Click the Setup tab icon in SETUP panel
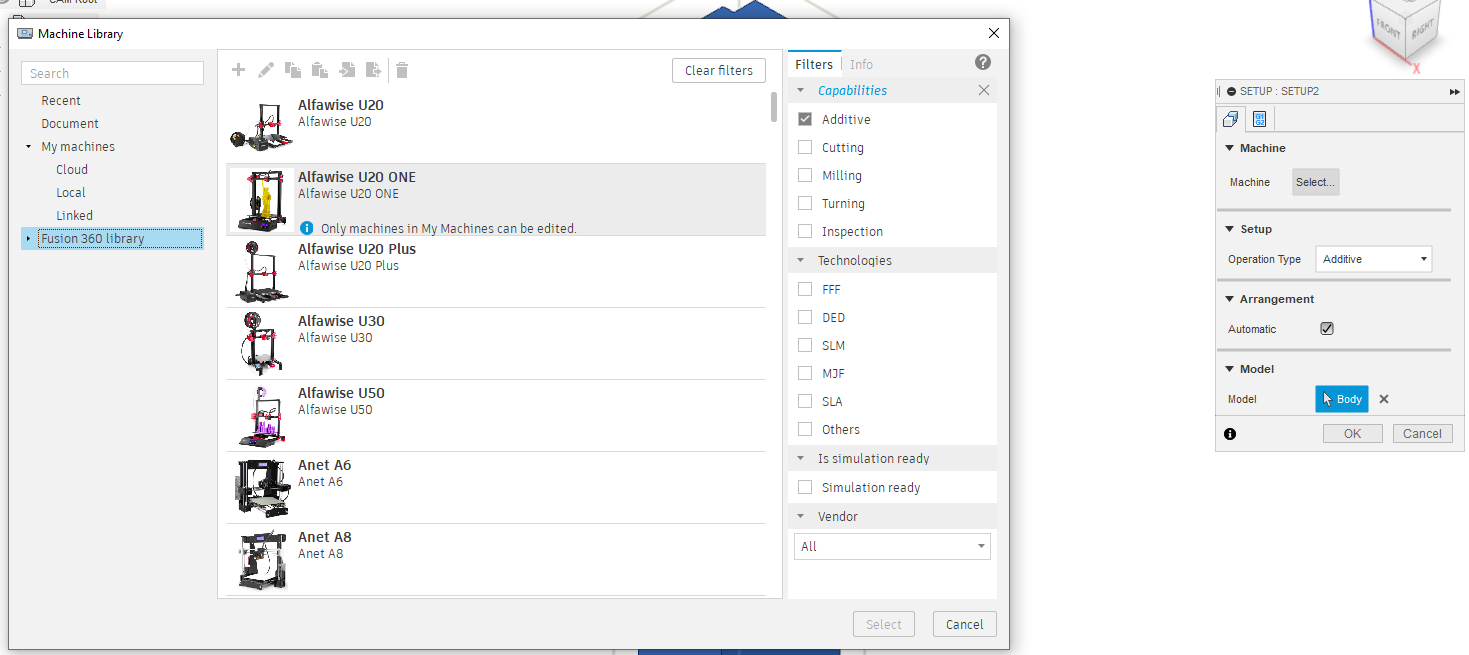The height and width of the screenshot is (655, 1469). [x=1231, y=119]
